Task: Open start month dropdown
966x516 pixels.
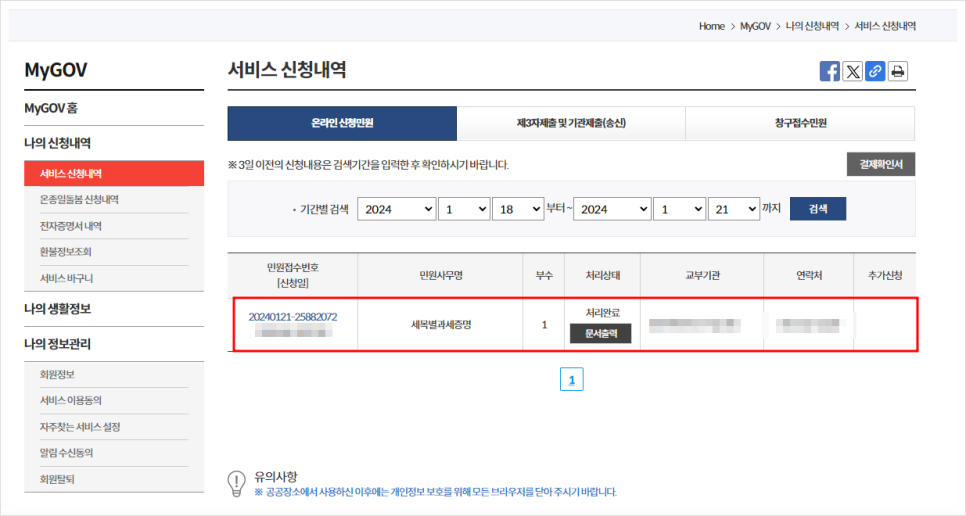Action: pos(464,209)
